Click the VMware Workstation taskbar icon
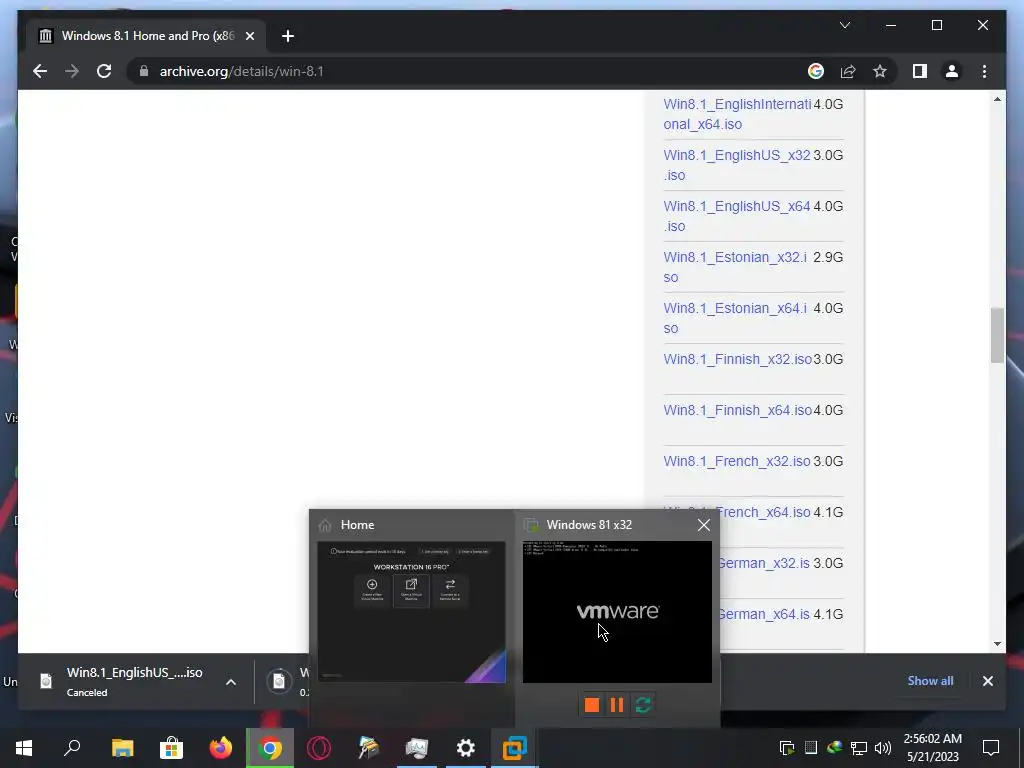Screen dimensions: 1024x768 [x=515, y=748]
